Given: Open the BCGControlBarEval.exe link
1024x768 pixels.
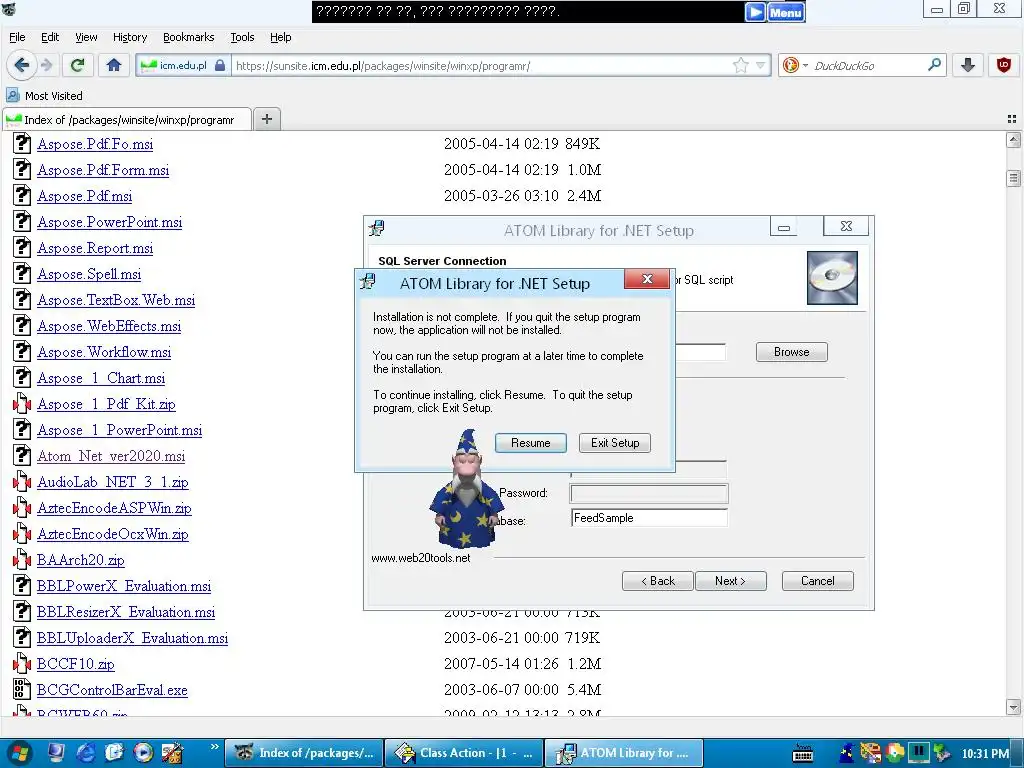Looking at the screenshot, I should coord(112,690).
